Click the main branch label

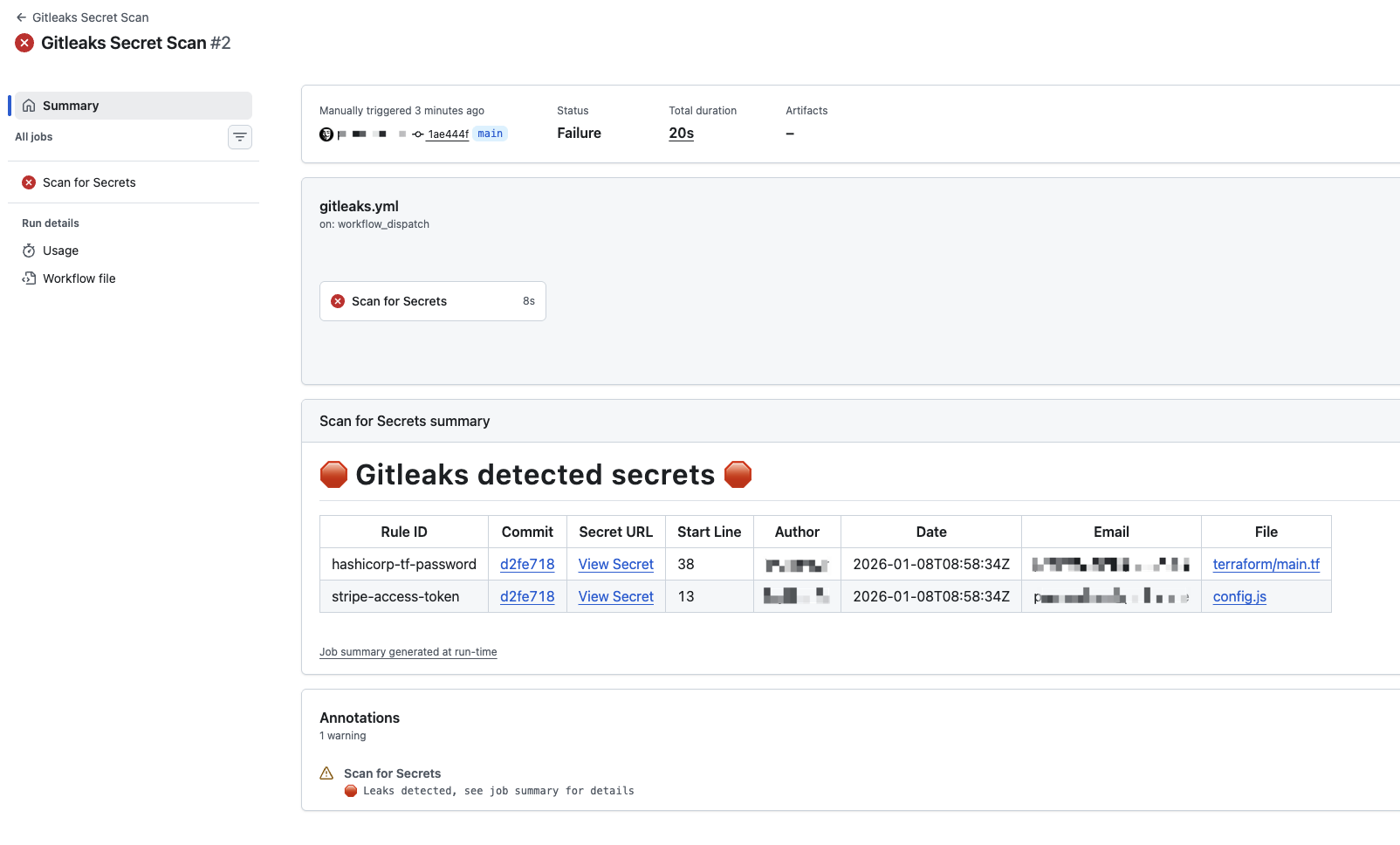coord(490,134)
